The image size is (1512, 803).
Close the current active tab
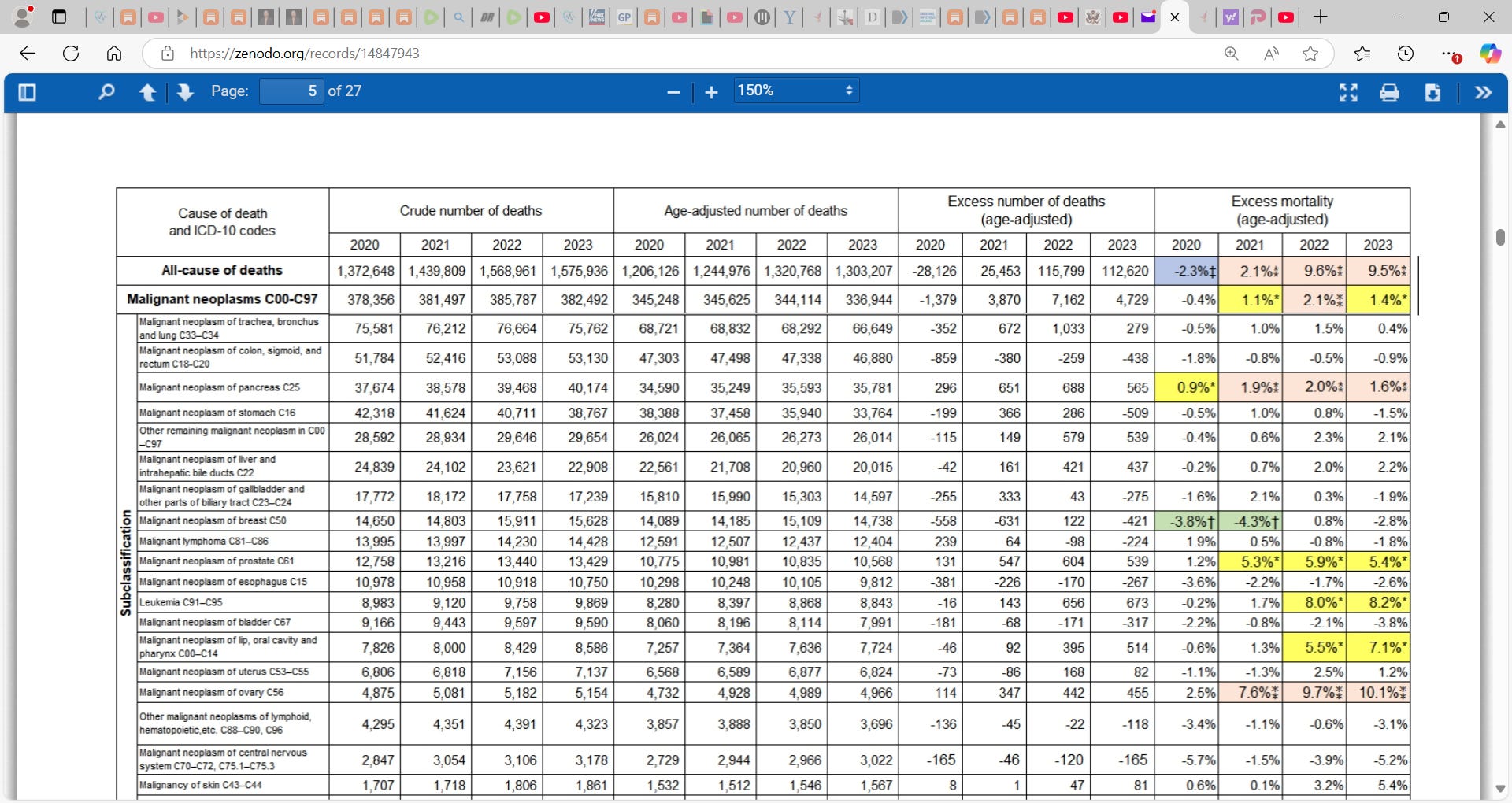point(1175,17)
